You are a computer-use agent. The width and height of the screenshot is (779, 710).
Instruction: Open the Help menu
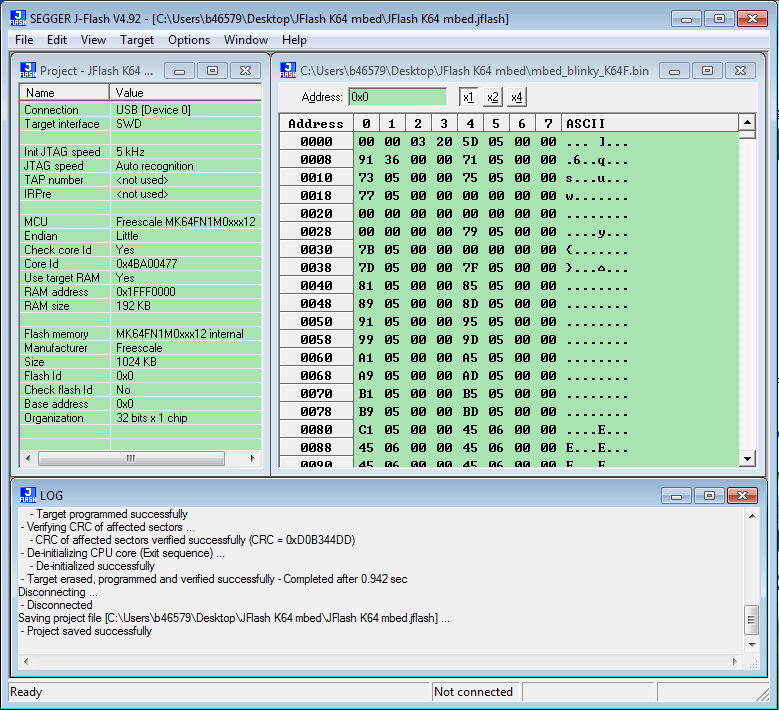tap(294, 40)
